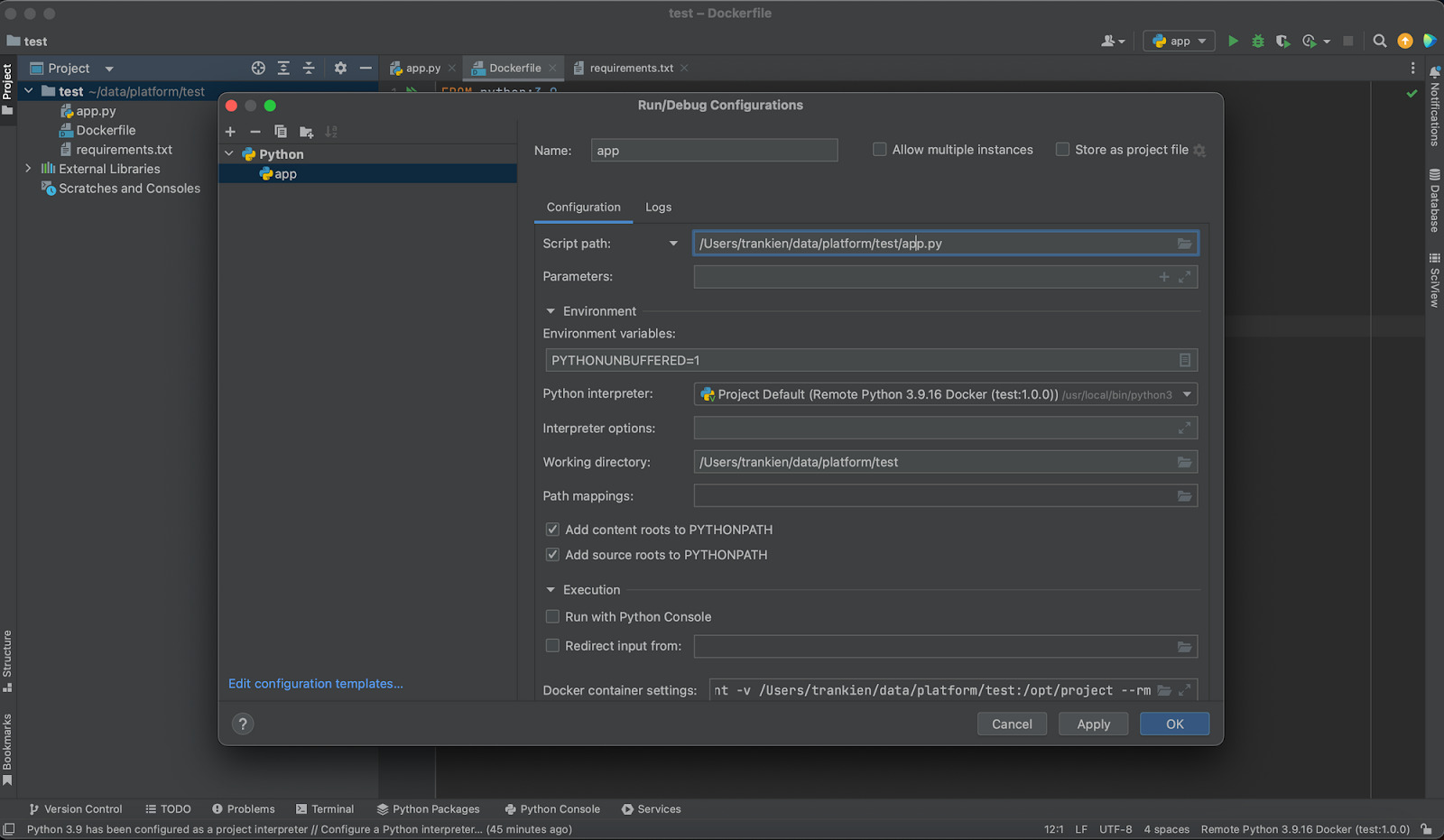Switch to the Logs tab
This screenshot has width=1444, height=840.
coord(658,207)
